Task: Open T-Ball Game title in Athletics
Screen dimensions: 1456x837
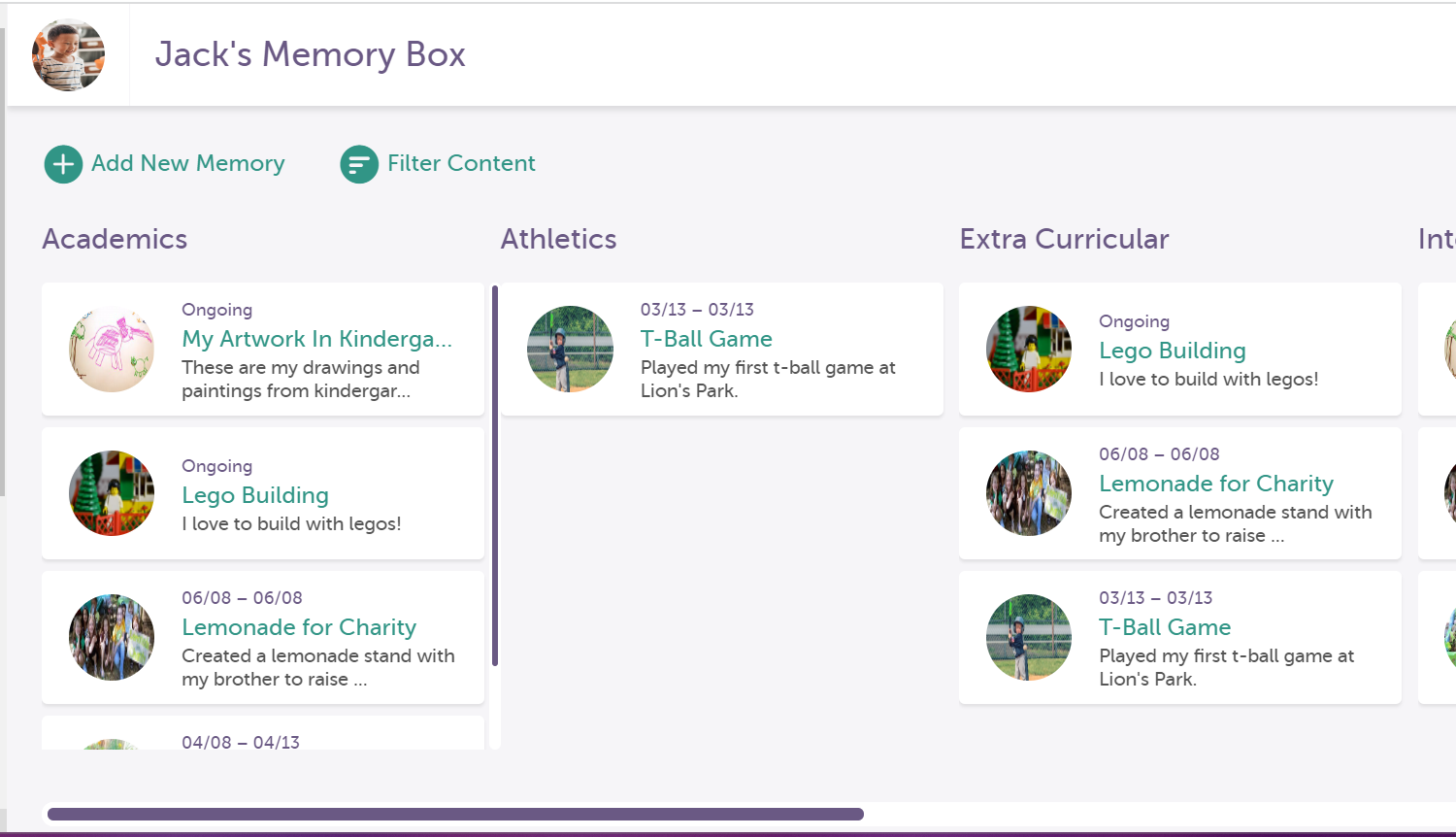Action: click(x=706, y=339)
